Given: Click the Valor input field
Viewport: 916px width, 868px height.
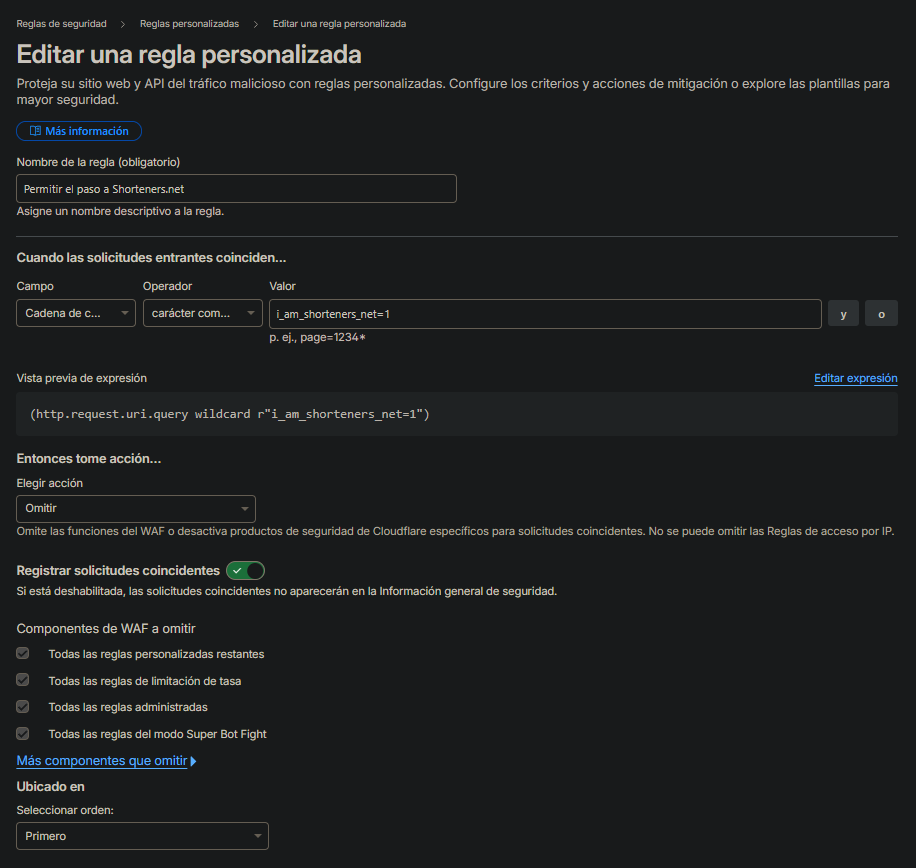Looking at the screenshot, I should click(545, 314).
